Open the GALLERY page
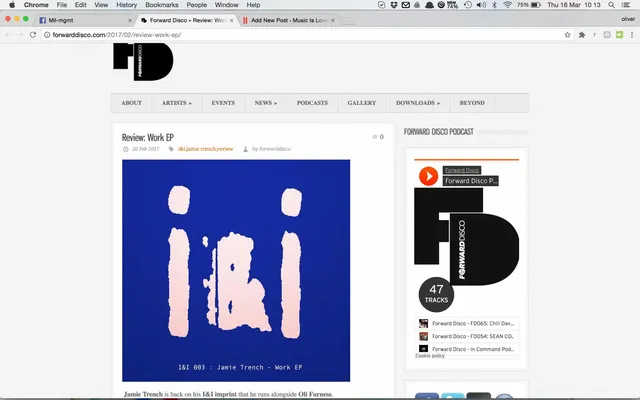The height and width of the screenshot is (400, 640). [362, 103]
